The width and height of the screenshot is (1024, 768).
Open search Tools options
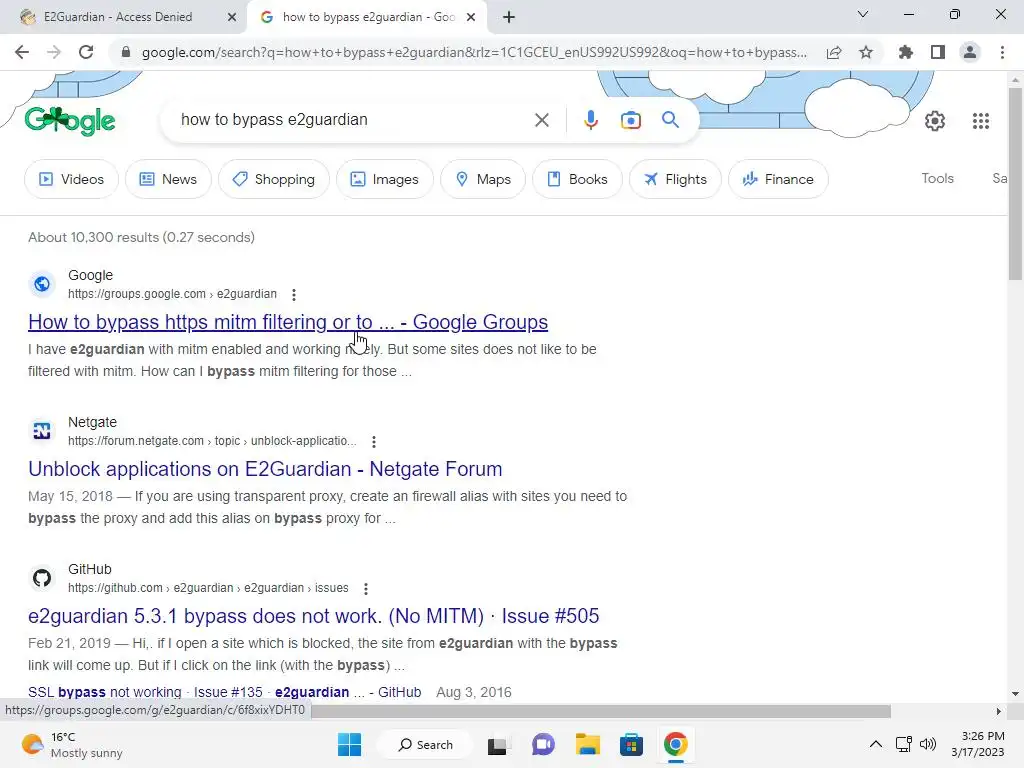pyautogui.click(x=937, y=178)
